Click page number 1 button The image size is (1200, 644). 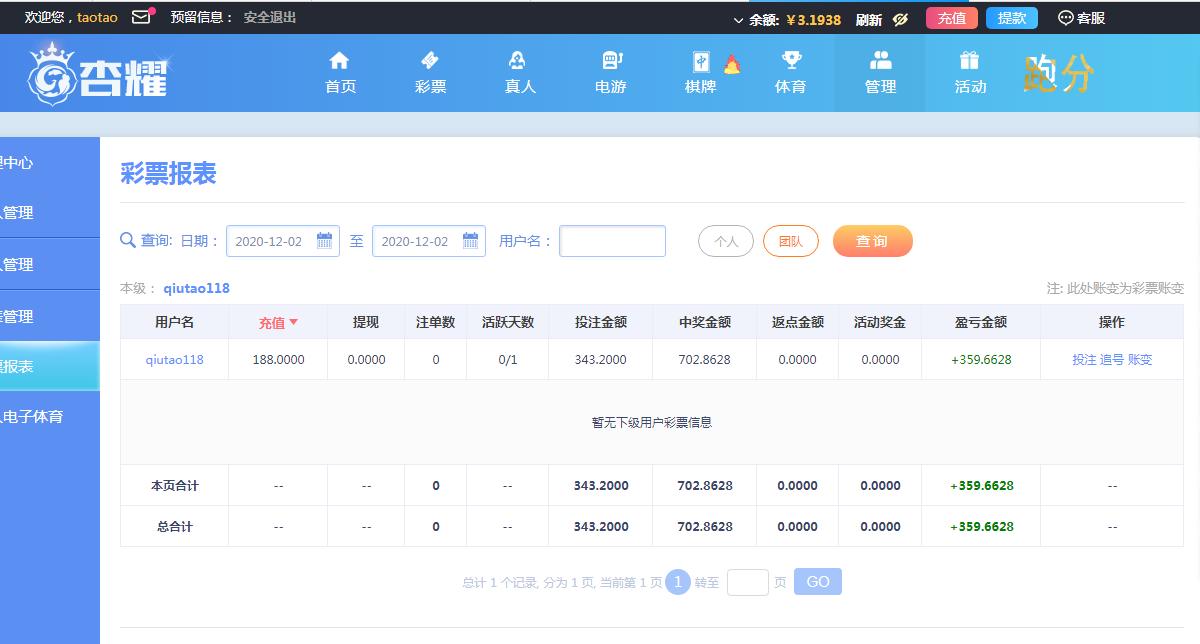(x=678, y=582)
